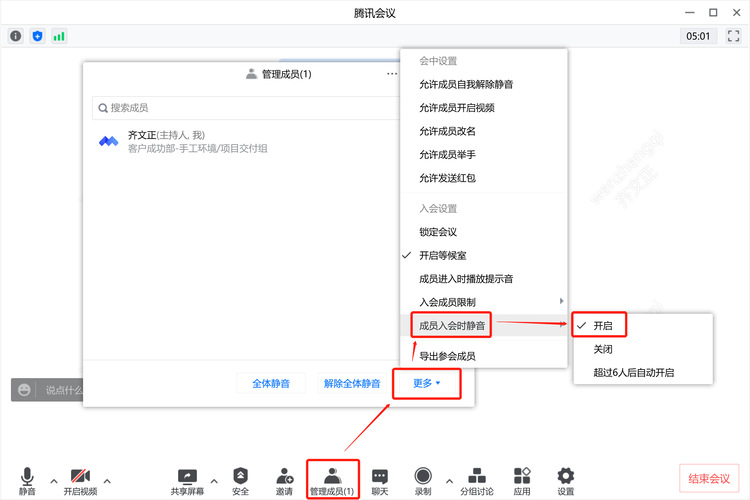Expand microphone options arrow
750x500 pixels.
pos(54,481)
